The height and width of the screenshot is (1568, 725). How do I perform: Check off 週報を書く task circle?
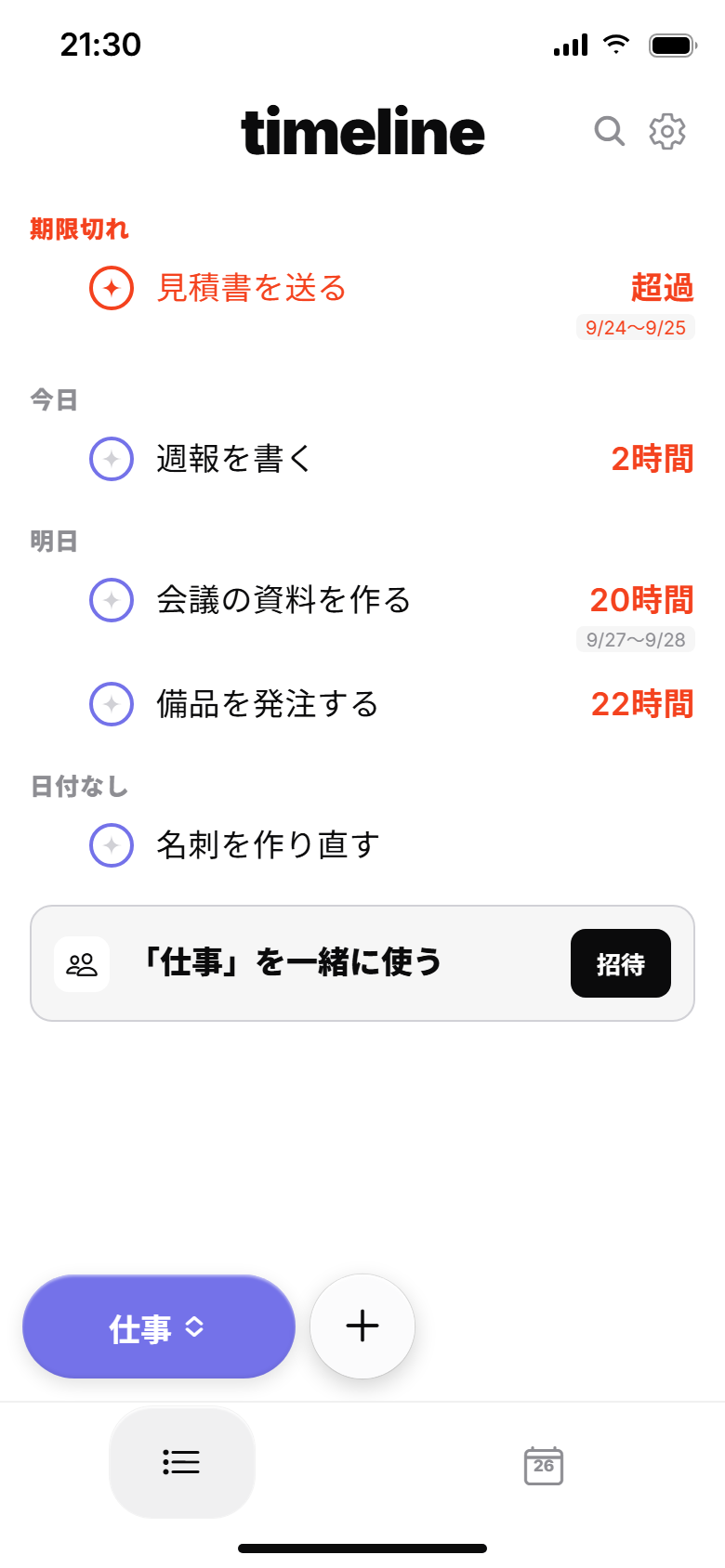tap(112, 459)
